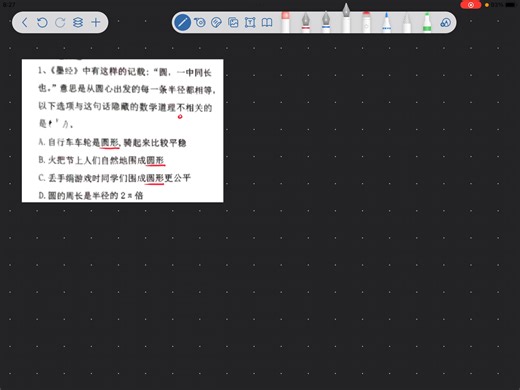Choose the white pencil tool

407,22
